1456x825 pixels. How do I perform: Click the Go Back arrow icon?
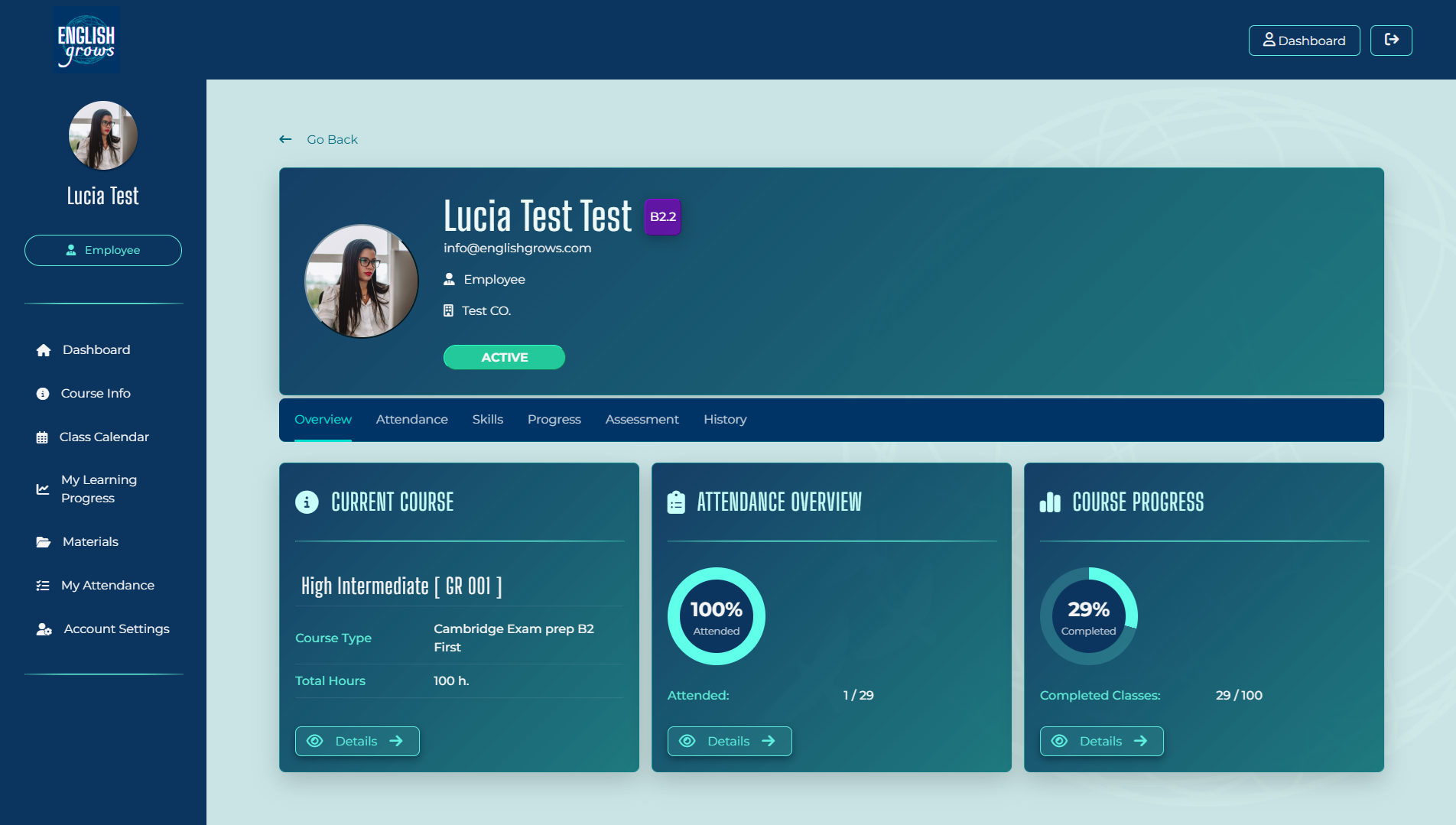pos(285,139)
